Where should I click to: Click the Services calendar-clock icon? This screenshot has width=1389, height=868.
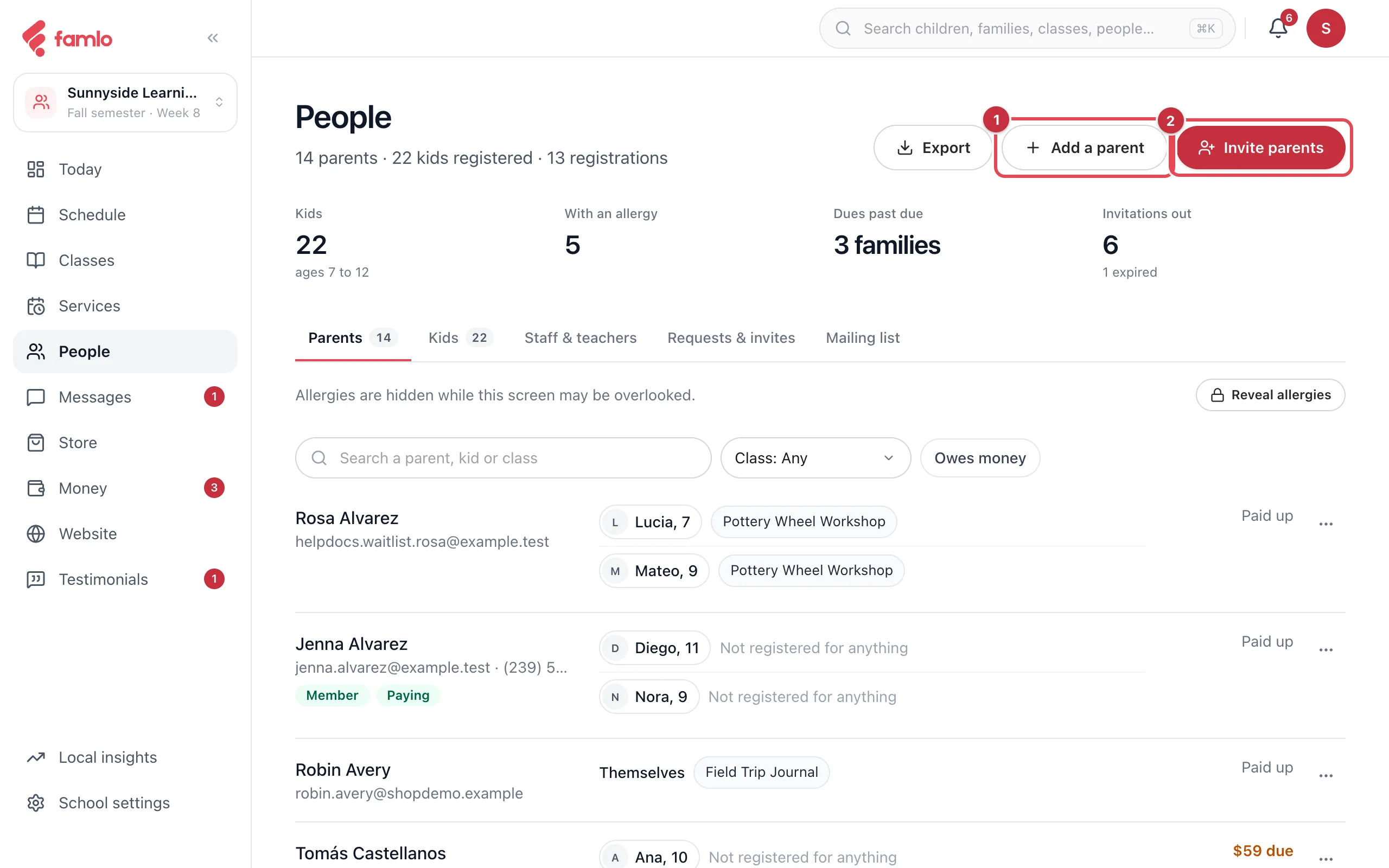click(x=36, y=306)
